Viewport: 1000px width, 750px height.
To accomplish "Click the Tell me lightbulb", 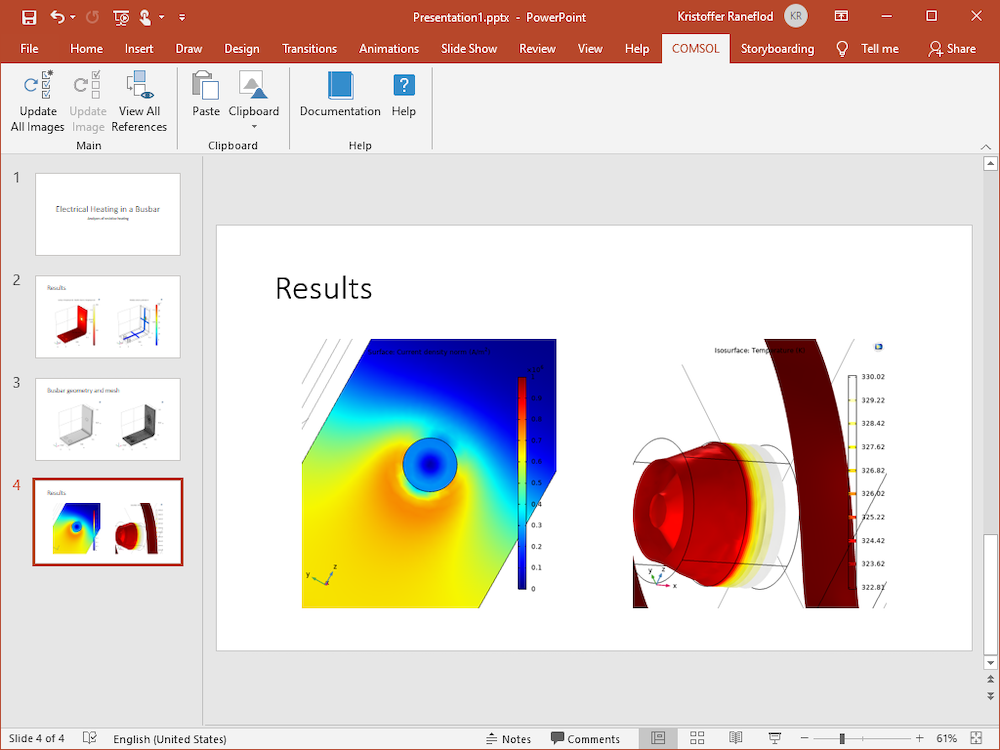I will 842,49.
